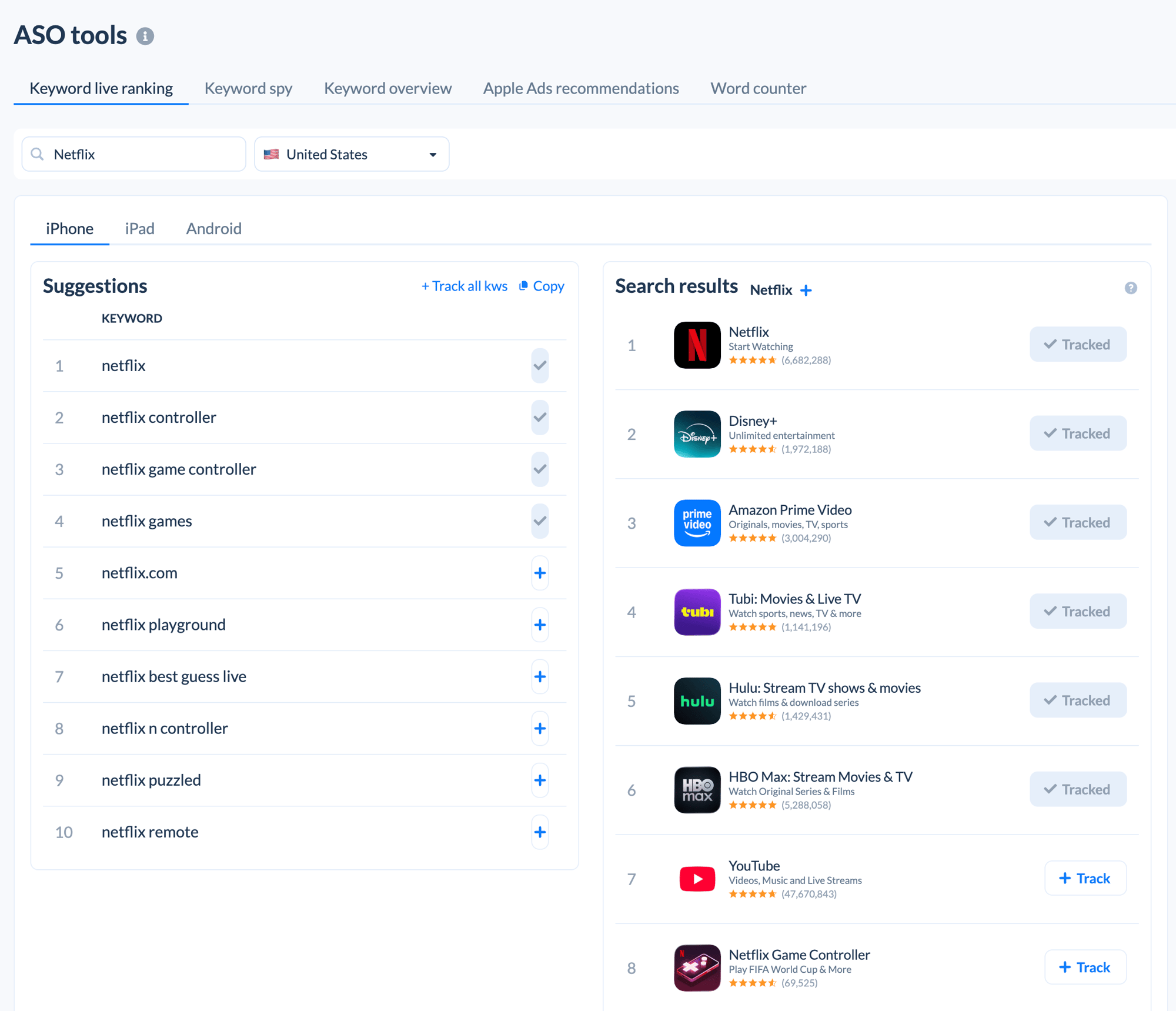The image size is (1176, 1011).
Task: Toggle Tracked button for HBO Max
Action: (x=1078, y=789)
